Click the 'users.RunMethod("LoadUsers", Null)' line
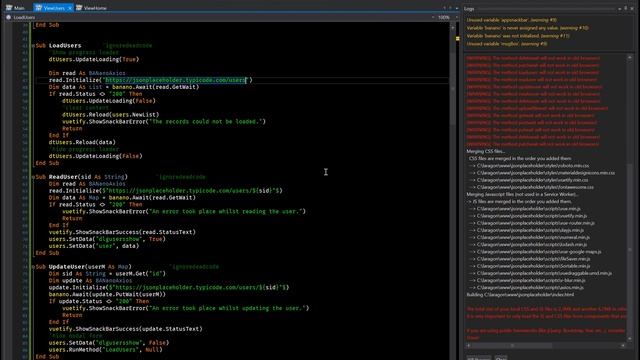The width and height of the screenshot is (640, 360). point(105,350)
